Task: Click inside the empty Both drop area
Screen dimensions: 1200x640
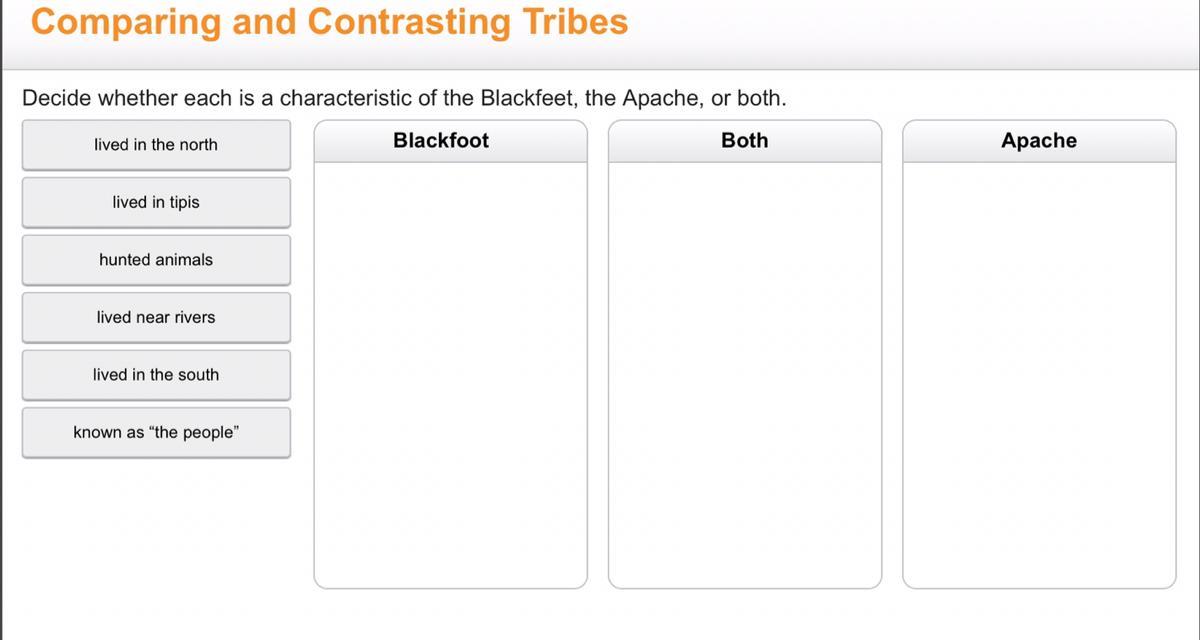Action: pos(745,375)
